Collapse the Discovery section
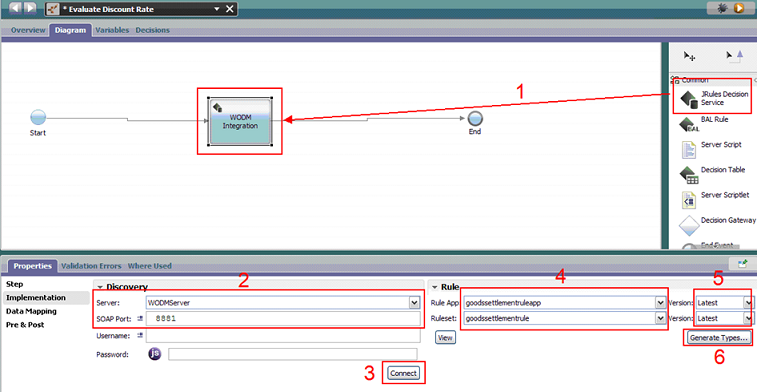This screenshot has width=757, height=392. point(99,287)
